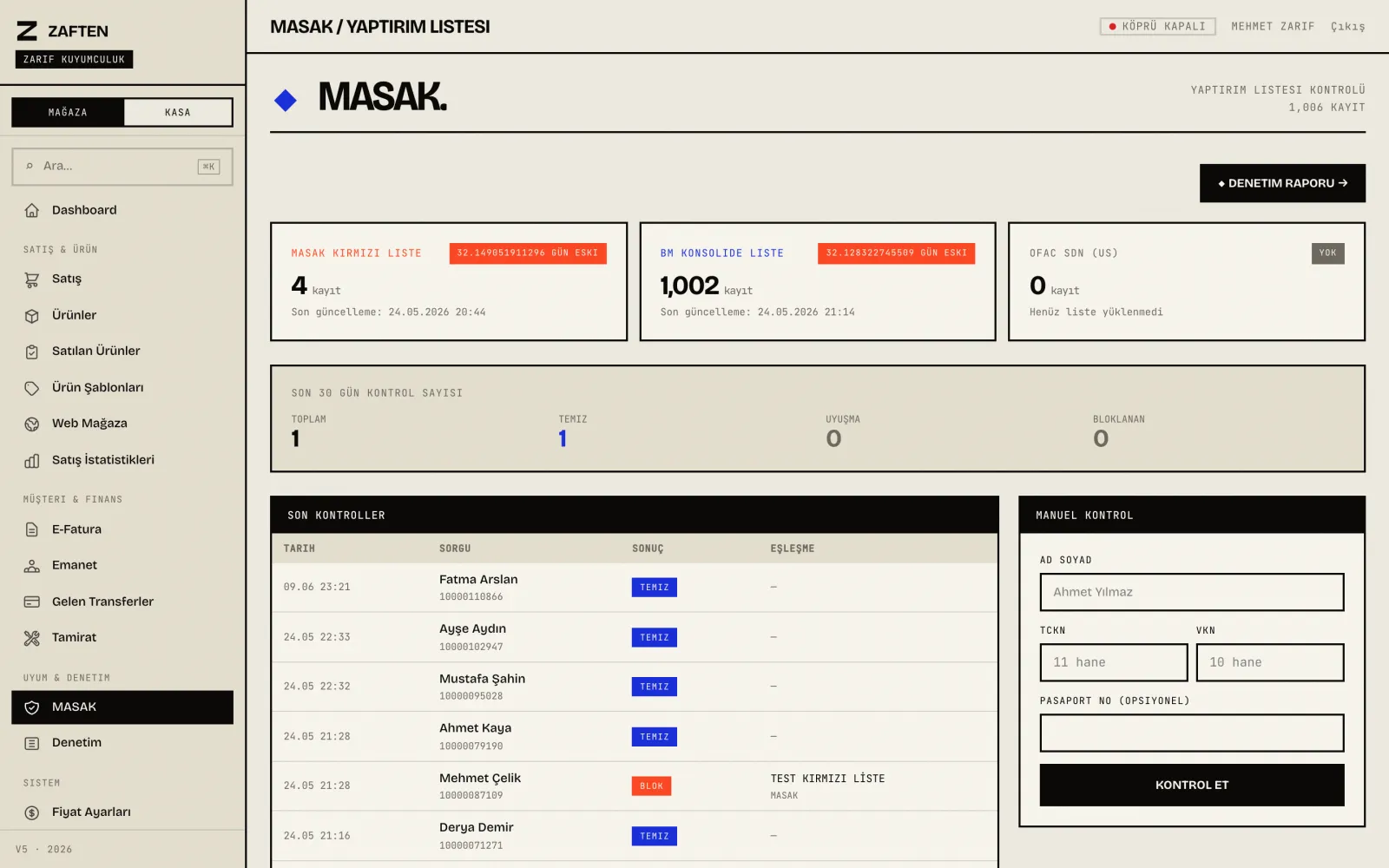Open Dashboard from the sidebar

tap(122, 210)
